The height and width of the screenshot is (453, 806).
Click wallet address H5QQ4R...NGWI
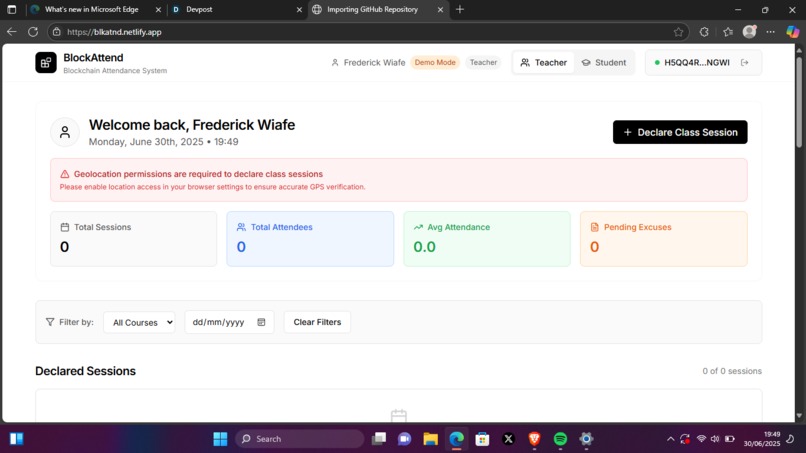pyautogui.click(x=697, y=63)
